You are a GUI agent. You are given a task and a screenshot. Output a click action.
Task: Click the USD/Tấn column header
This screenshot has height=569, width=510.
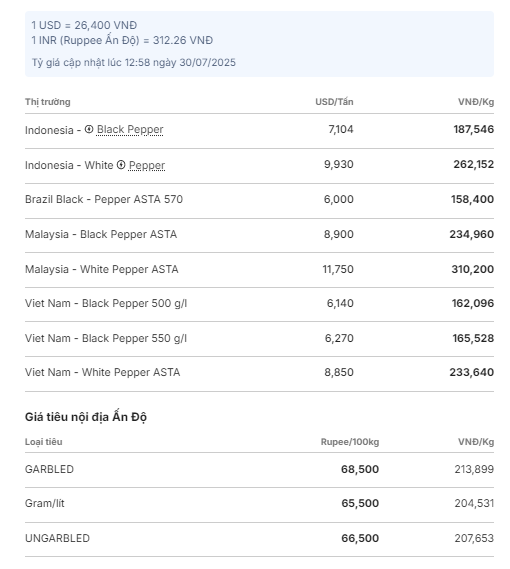point(334,102)
